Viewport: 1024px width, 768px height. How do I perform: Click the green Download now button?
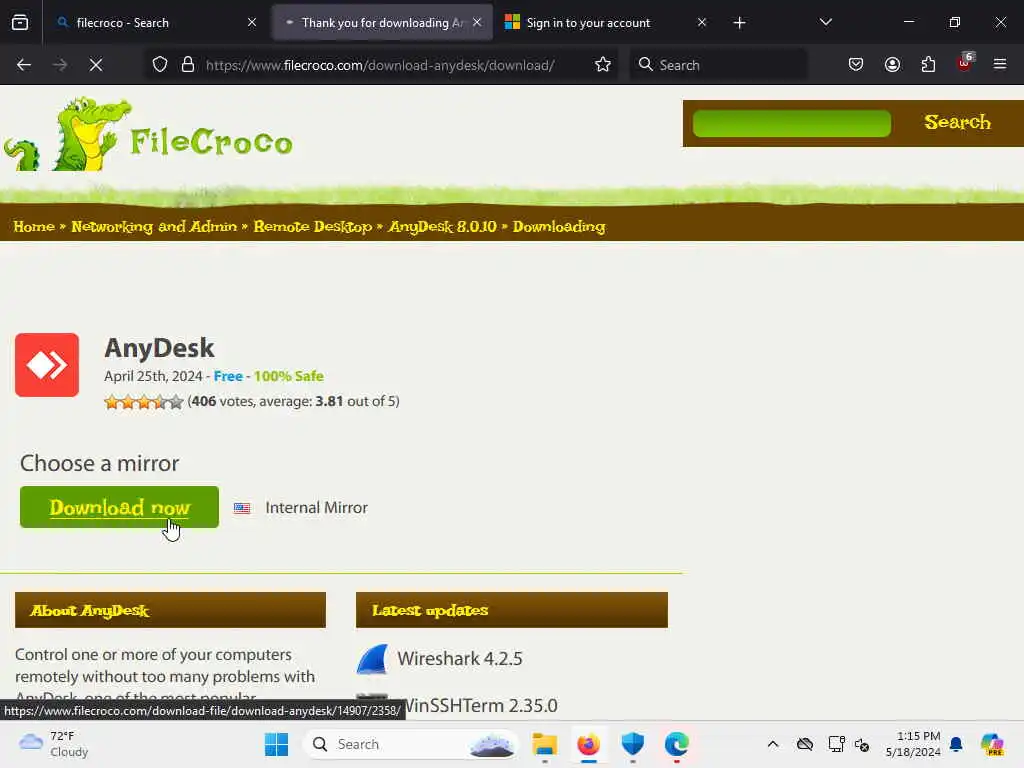pos(120,507)
